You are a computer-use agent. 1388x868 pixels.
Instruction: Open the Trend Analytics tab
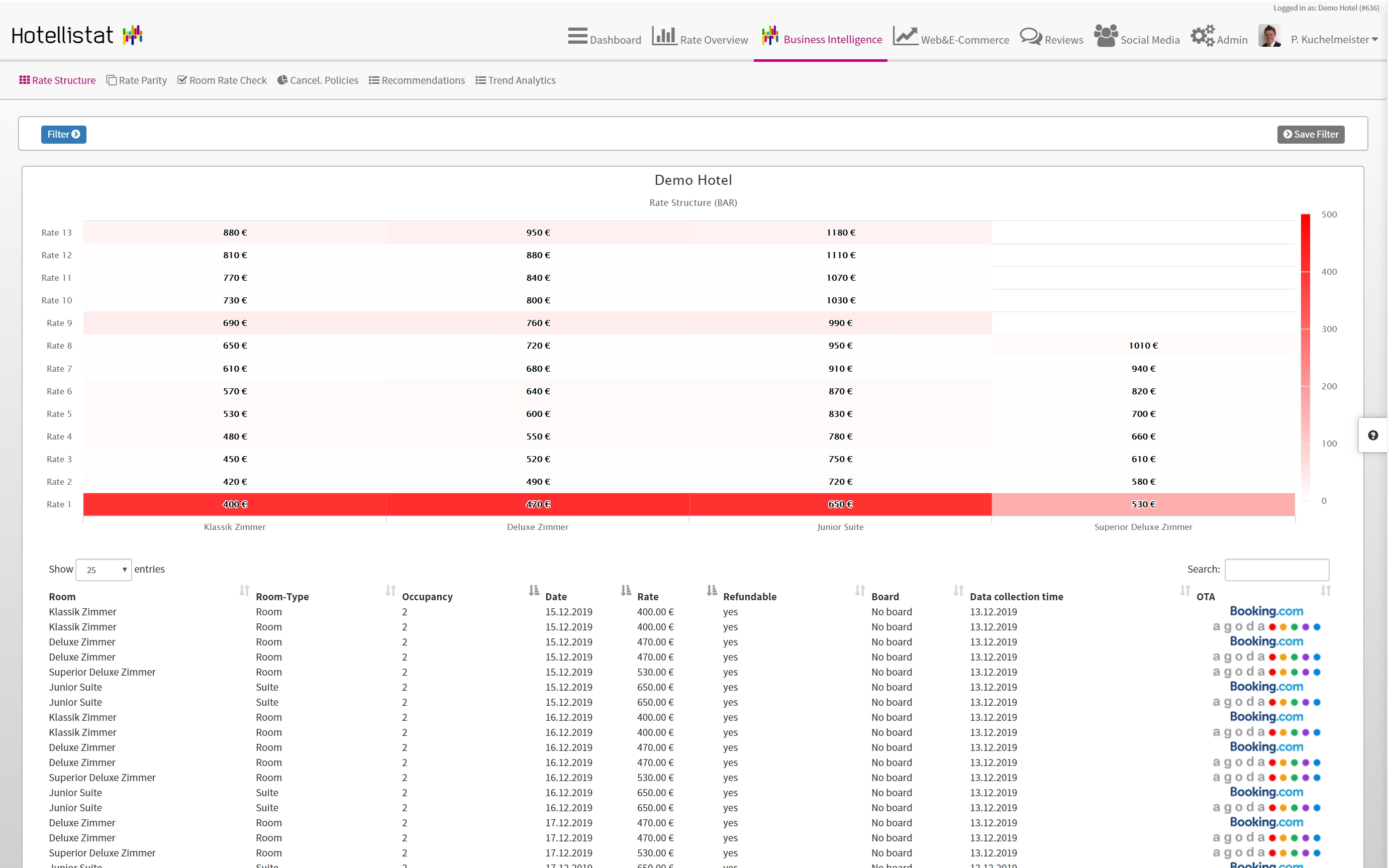click(515, 80)
